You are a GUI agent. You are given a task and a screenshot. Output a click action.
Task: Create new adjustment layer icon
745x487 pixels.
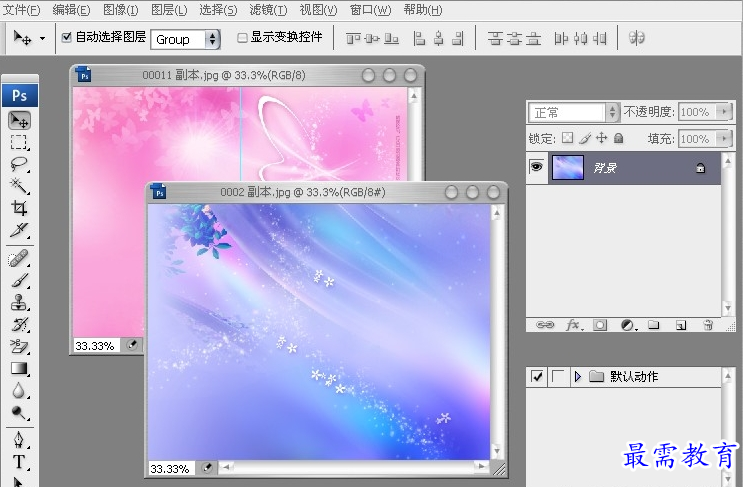[x=628, y=325]
